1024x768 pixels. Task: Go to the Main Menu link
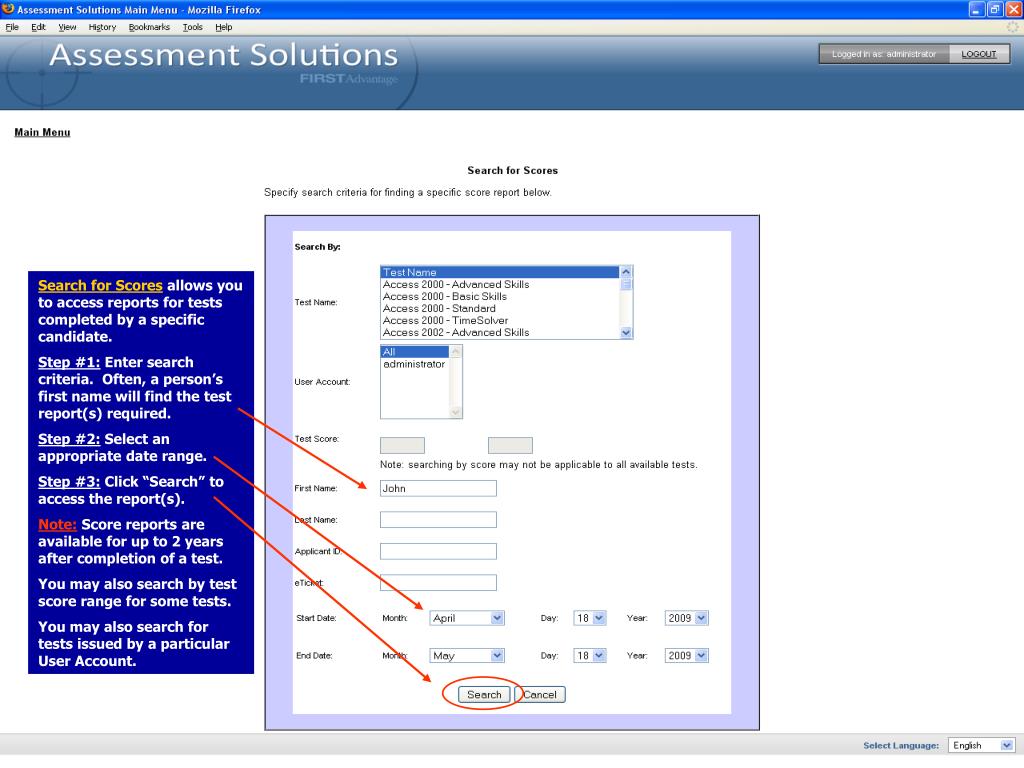pyautogui.click(x=42, y=133)
